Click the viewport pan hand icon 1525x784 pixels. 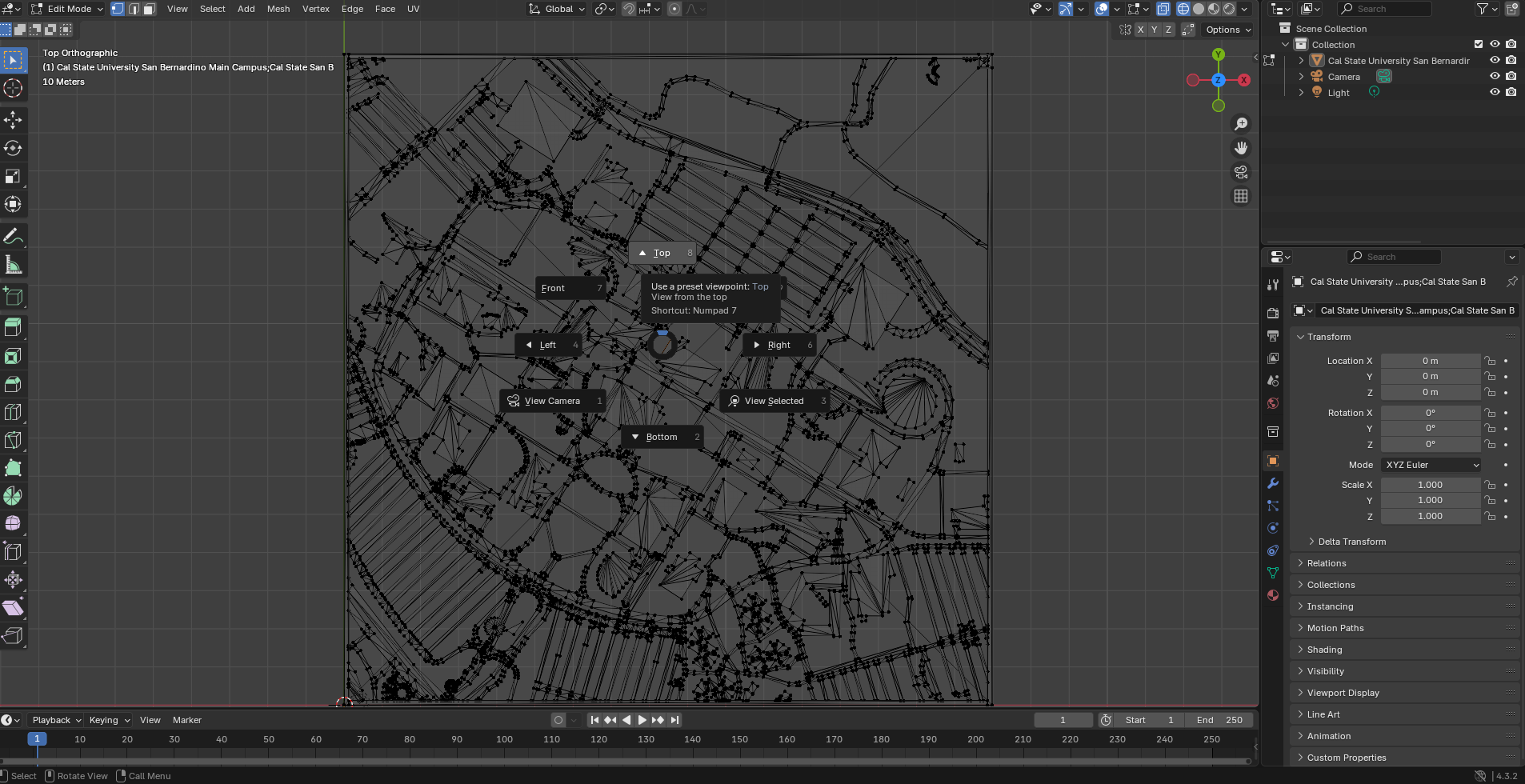(1241, 148)
